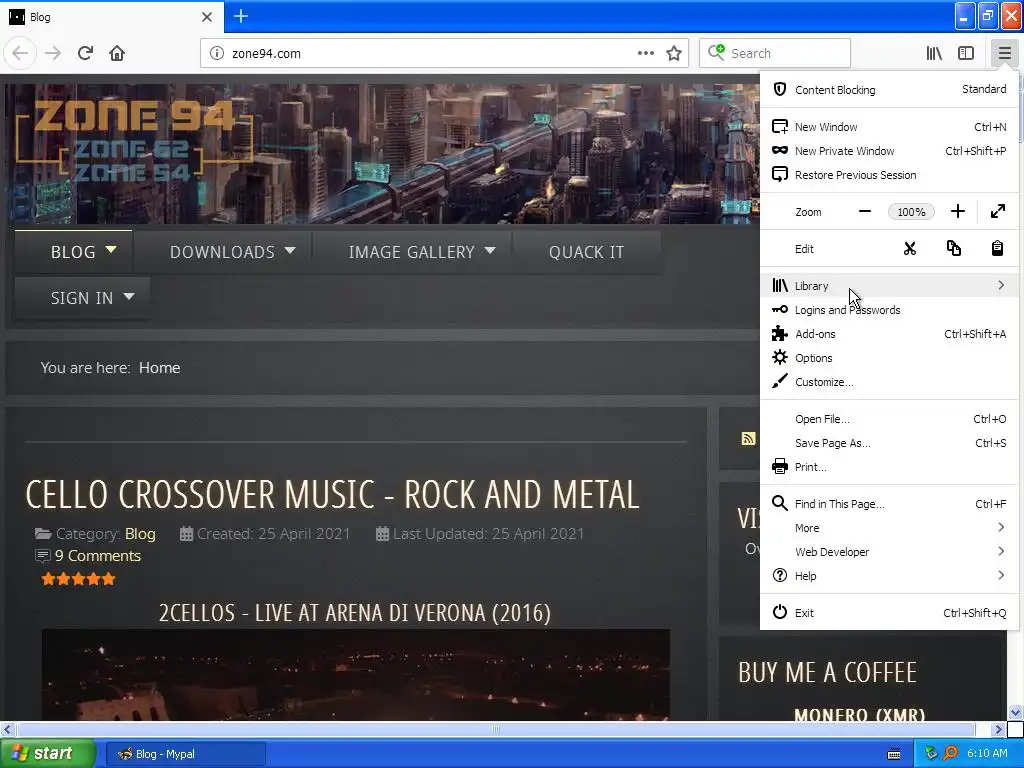This screenshot has height=768, width=1024.
Task: Click the RSS feed icon
Action: tap(748, 438)
